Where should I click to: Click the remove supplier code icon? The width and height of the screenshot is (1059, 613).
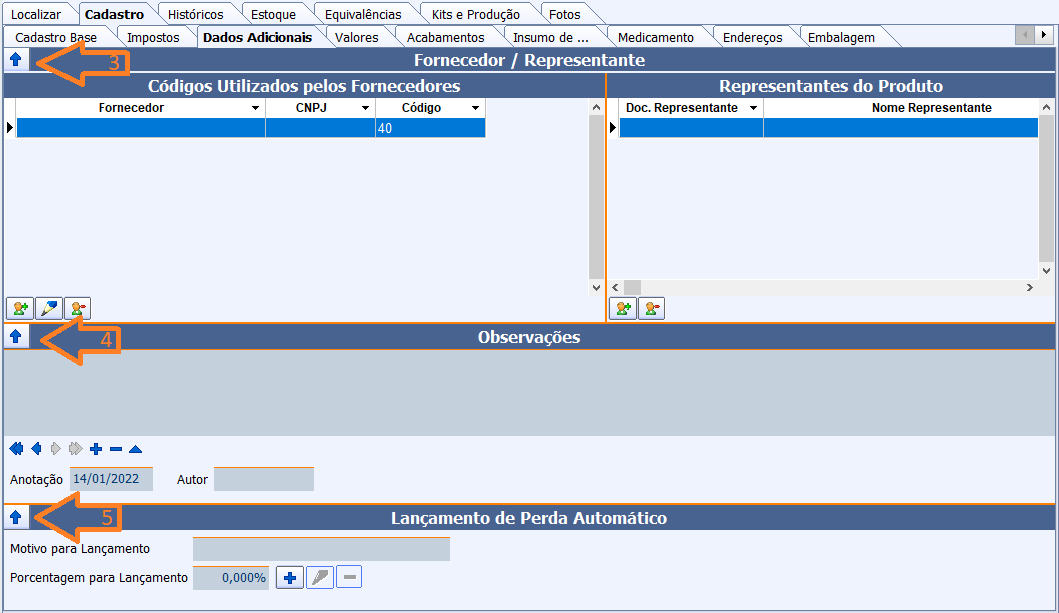78,308
